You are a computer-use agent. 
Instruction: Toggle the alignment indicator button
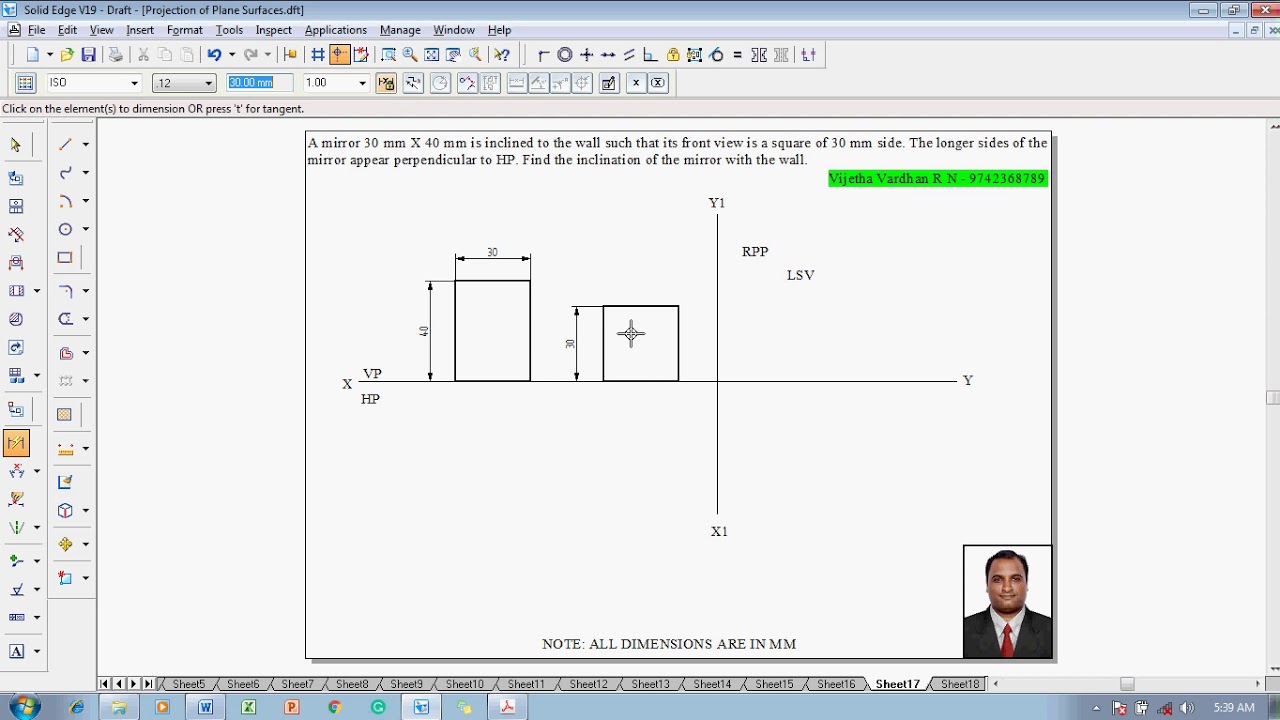point(340,55)
